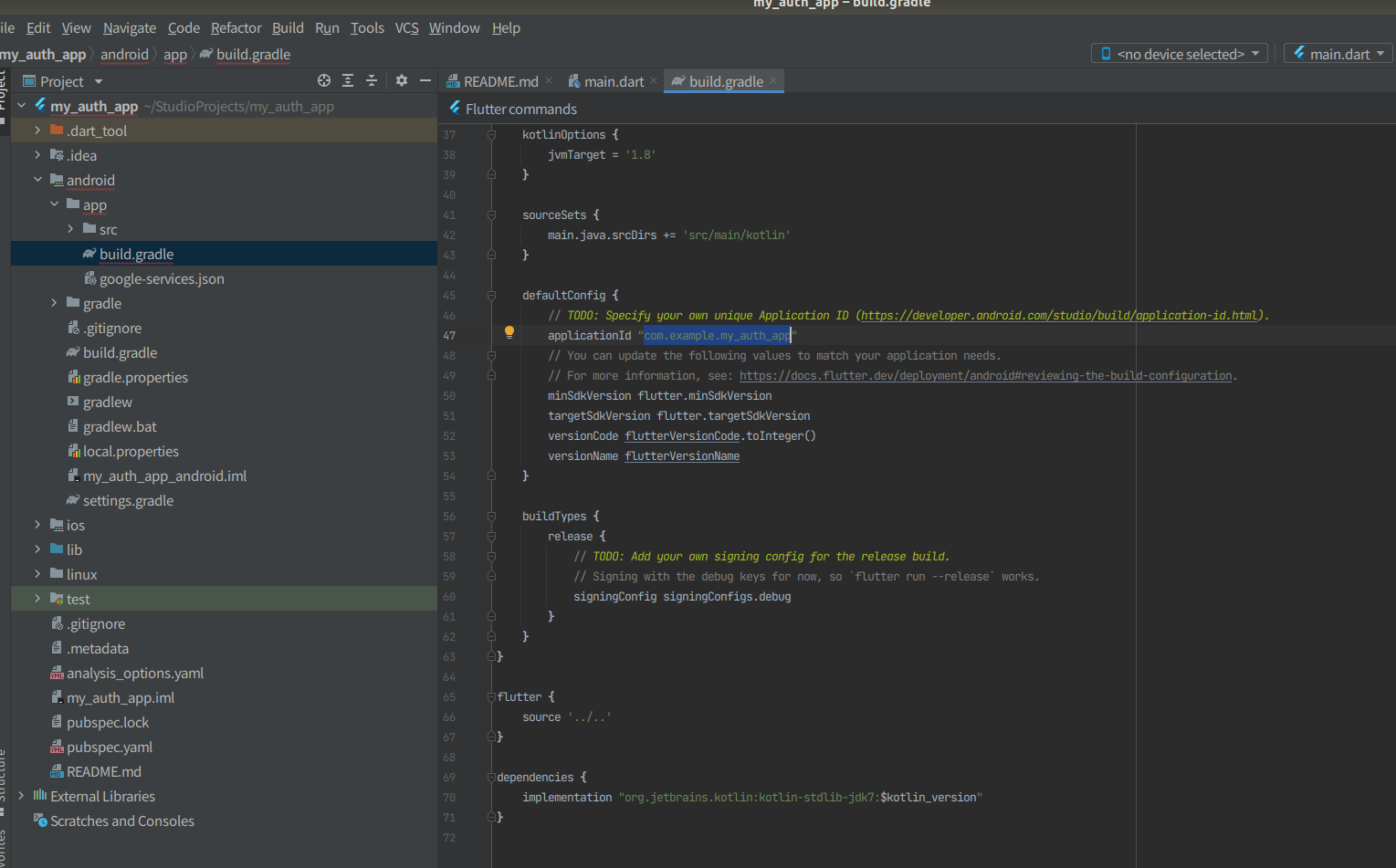Click the android breadcrumb in navigation bar
Screen dimensions: 1396x868
click(124, 55)
